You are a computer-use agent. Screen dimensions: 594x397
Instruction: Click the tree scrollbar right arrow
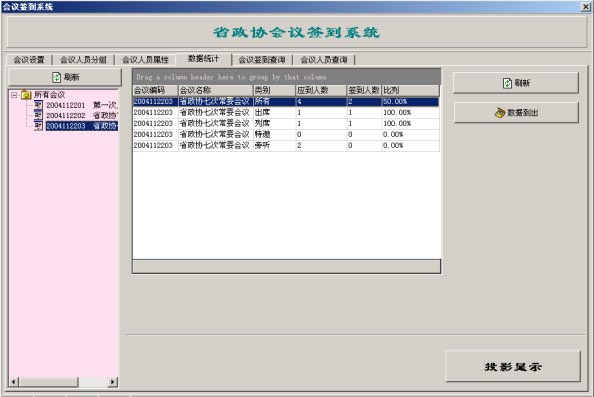point(113,382)
